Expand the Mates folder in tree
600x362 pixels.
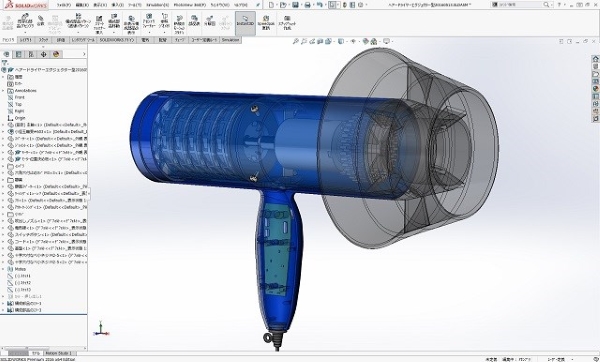tap(3, 269)
